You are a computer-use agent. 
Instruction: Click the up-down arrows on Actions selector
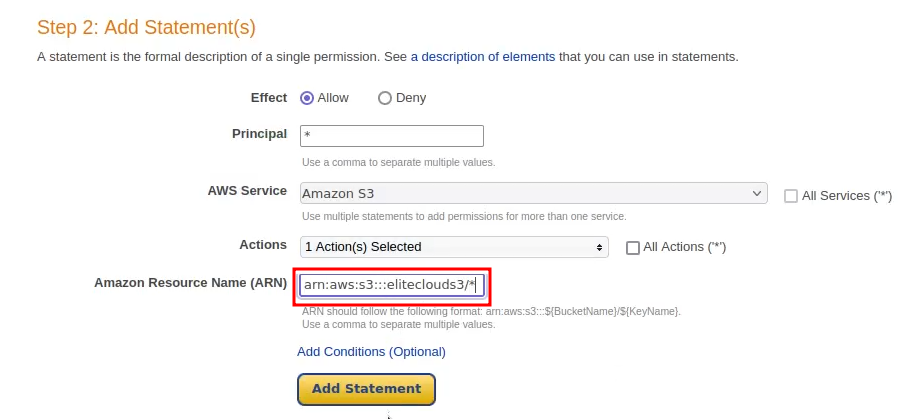599,247
